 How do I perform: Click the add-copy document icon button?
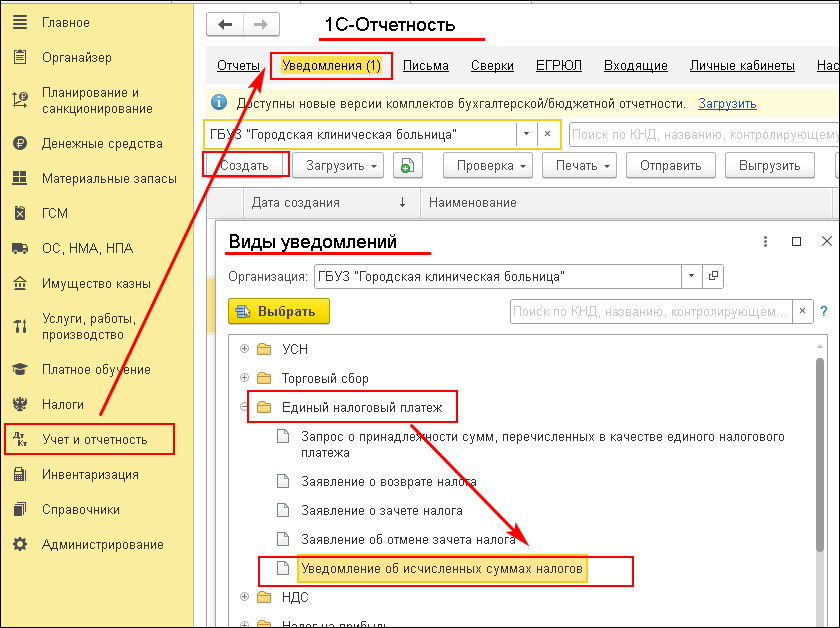[x=407, y=166]
